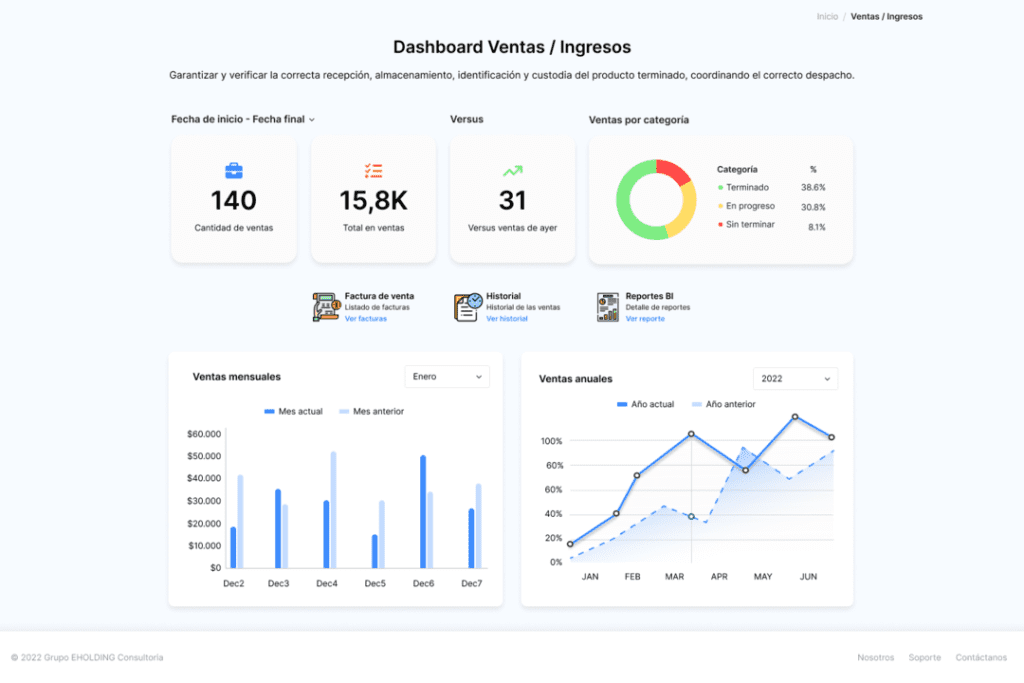Toggle Mes actual legend in monthly chart
1024x683 pixels.
point(293,411)
